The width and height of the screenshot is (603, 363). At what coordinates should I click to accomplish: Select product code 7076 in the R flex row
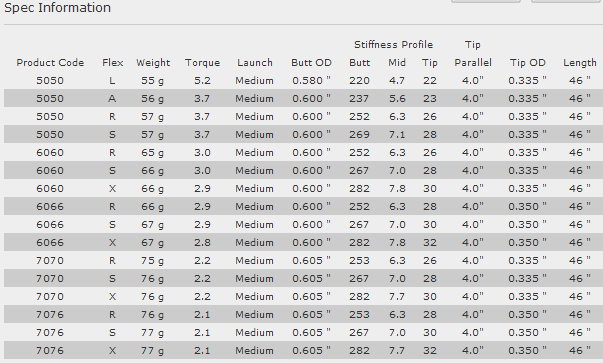click(x=50, y=315)
